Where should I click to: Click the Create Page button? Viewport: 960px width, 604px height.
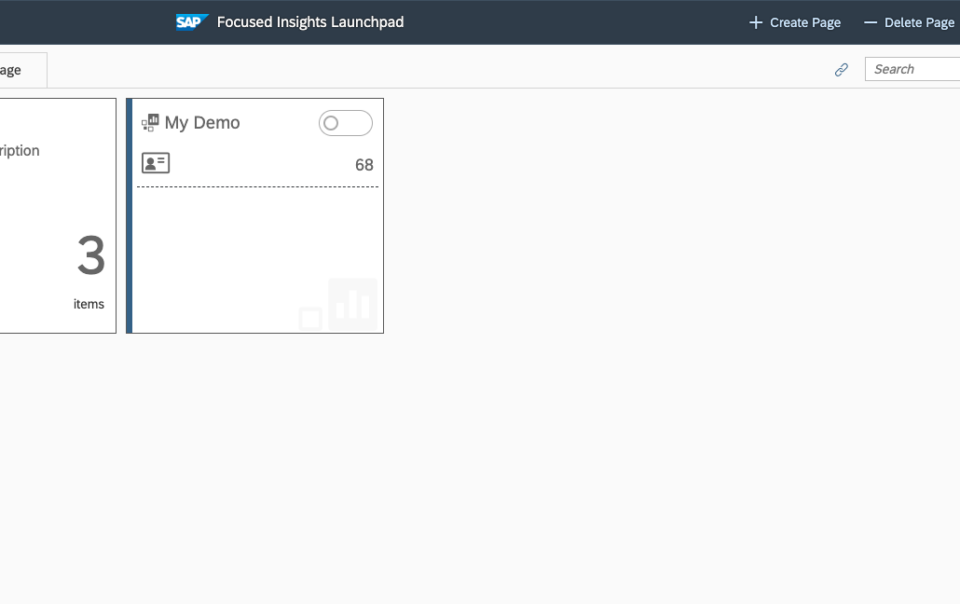coord(795,23)
